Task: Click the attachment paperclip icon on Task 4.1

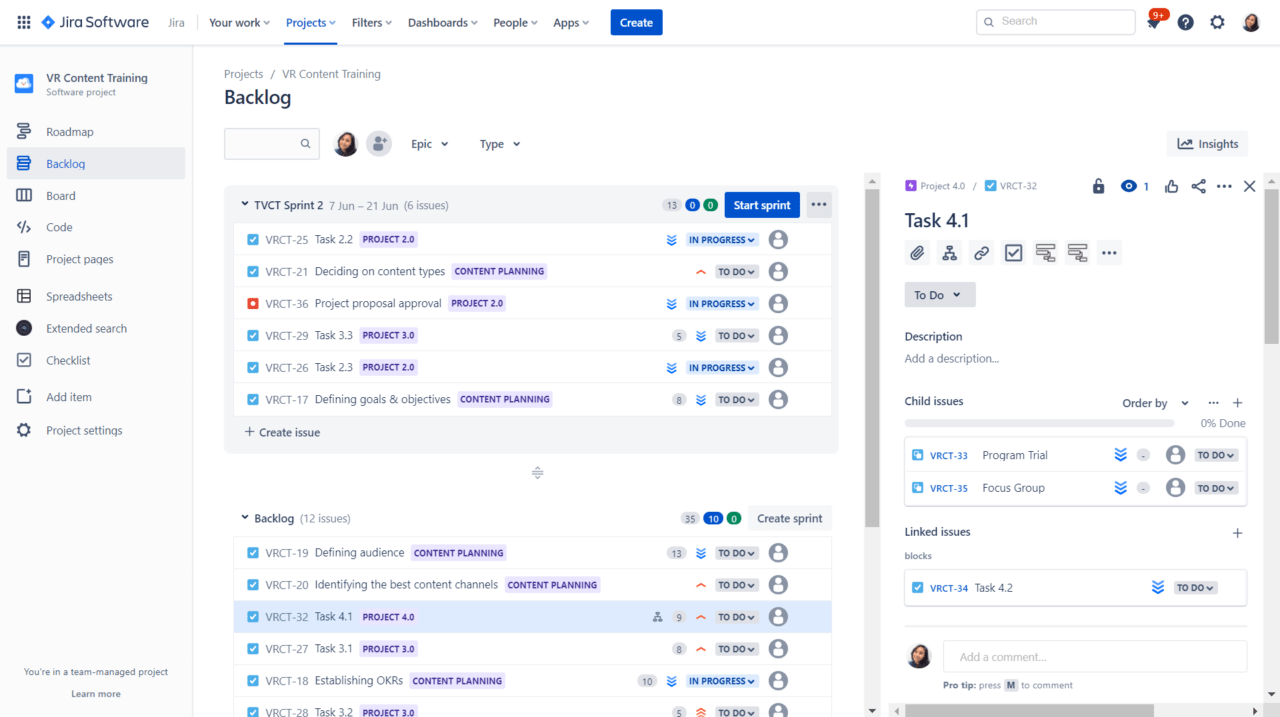Action: point(917,252)
